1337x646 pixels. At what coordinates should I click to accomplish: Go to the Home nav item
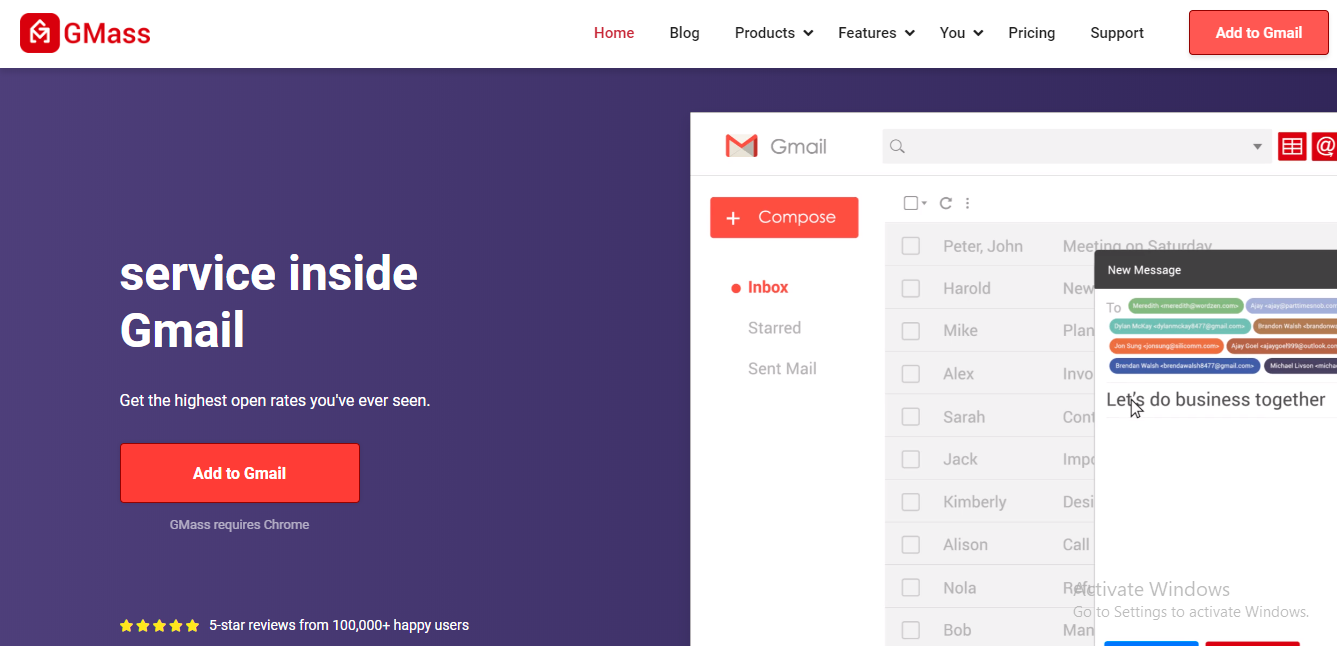click(614, 33)
